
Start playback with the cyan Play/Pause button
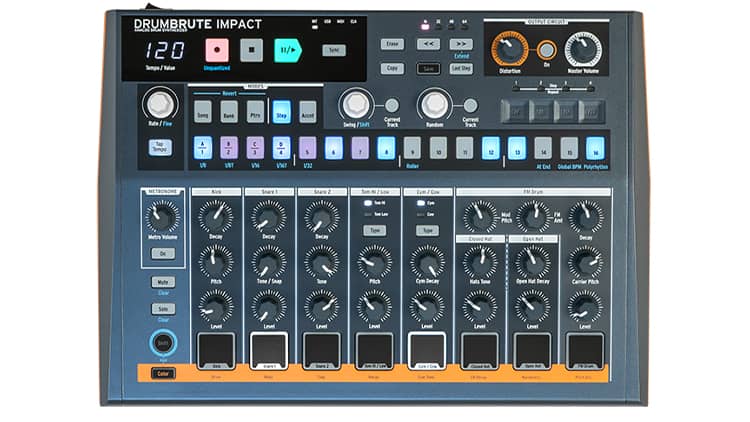click(x=287, y=50)
